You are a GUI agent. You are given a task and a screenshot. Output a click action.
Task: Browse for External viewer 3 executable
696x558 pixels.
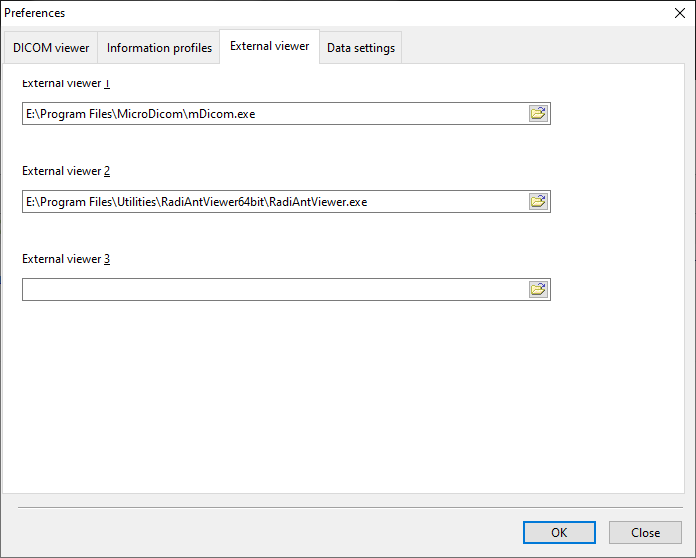tap(538, 290)
